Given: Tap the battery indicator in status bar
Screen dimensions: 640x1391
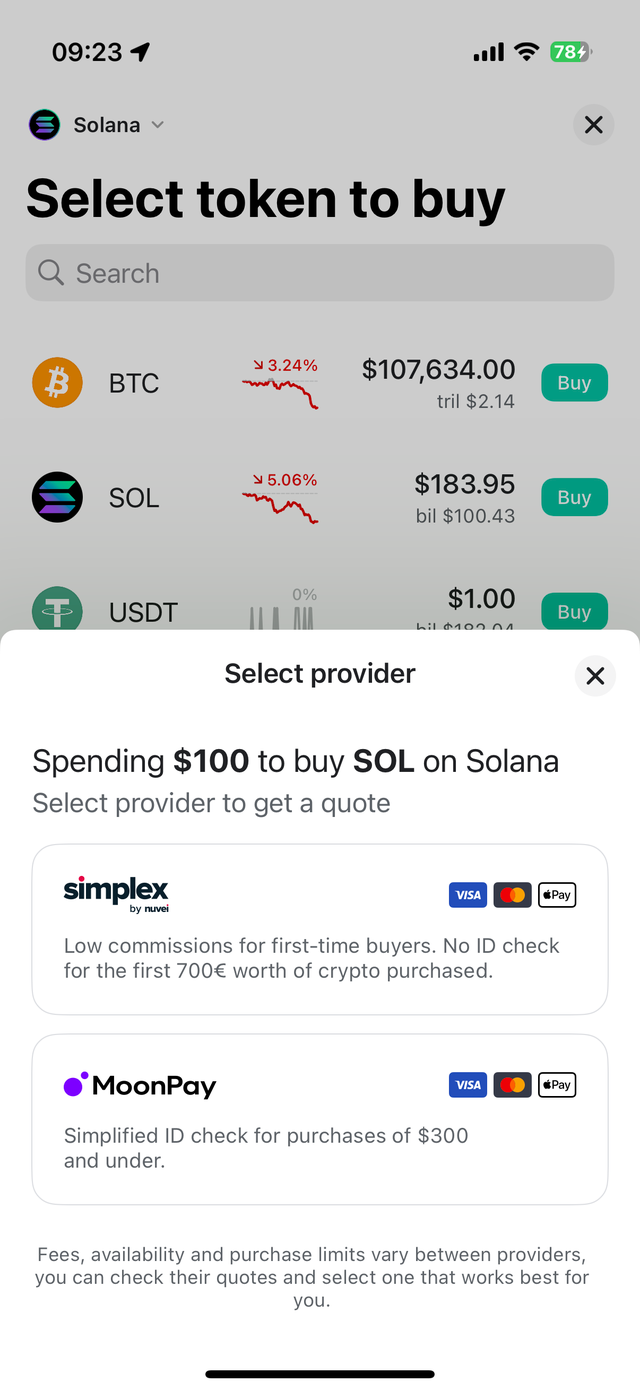Looking at the screenshot, I should pyautogui.click(x=570, y=52).
